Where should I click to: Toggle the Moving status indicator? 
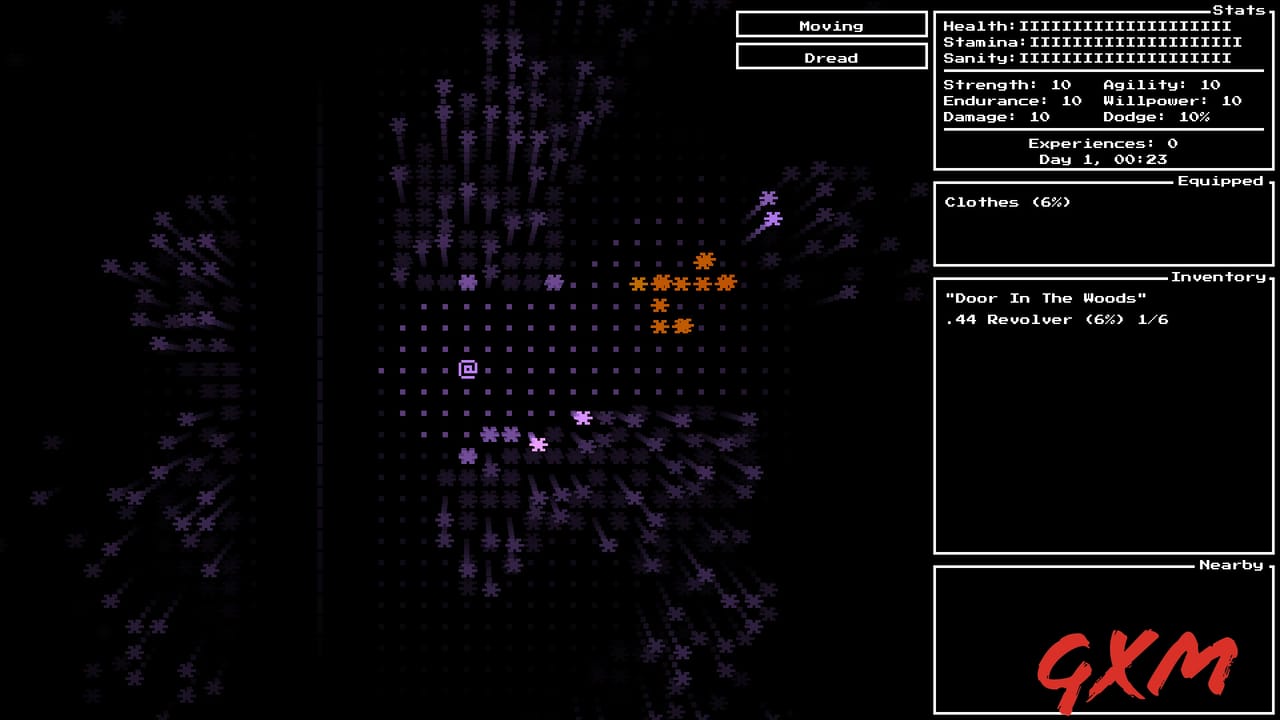(x=832, y=25)
